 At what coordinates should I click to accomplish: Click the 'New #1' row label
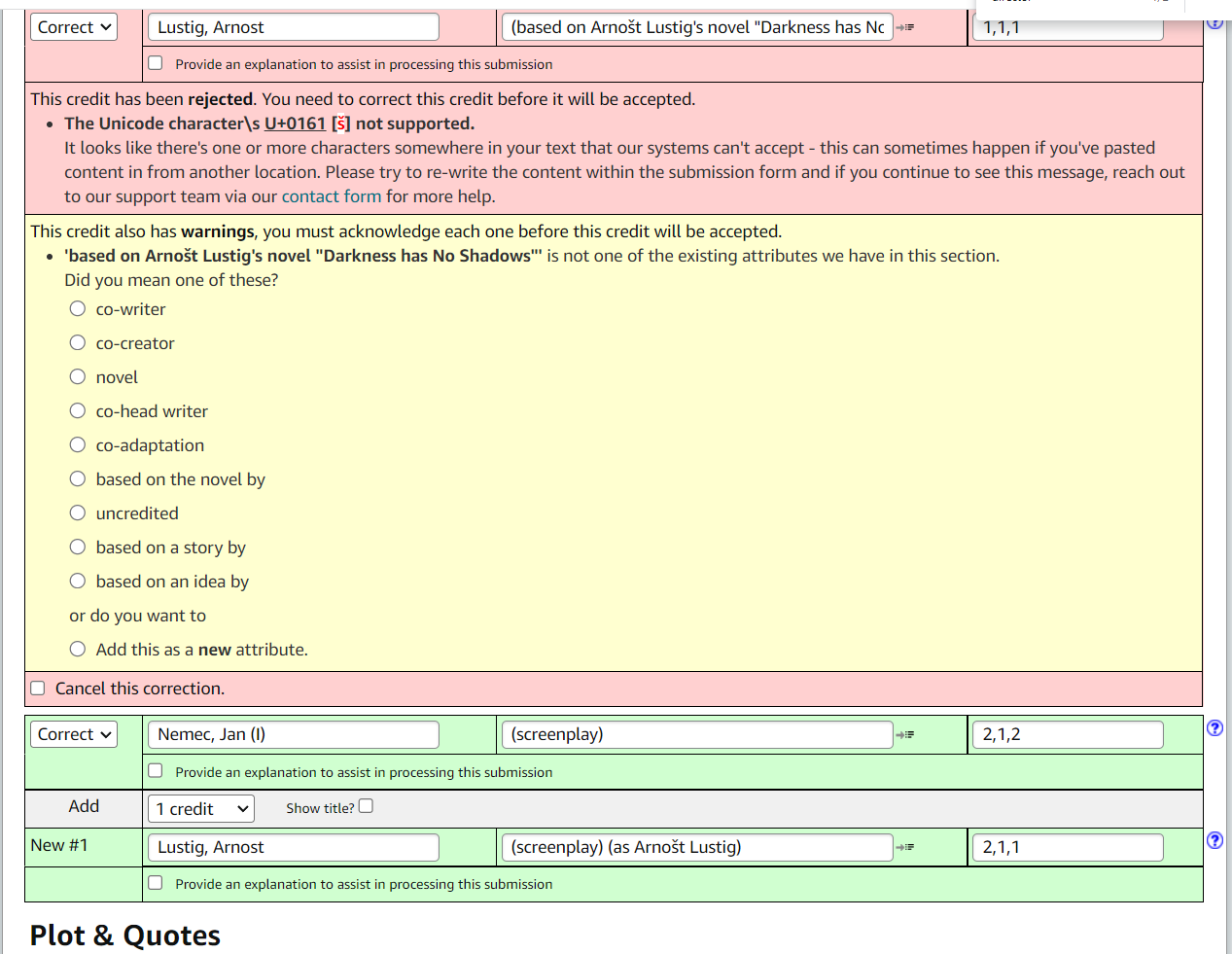pos(59,845)
